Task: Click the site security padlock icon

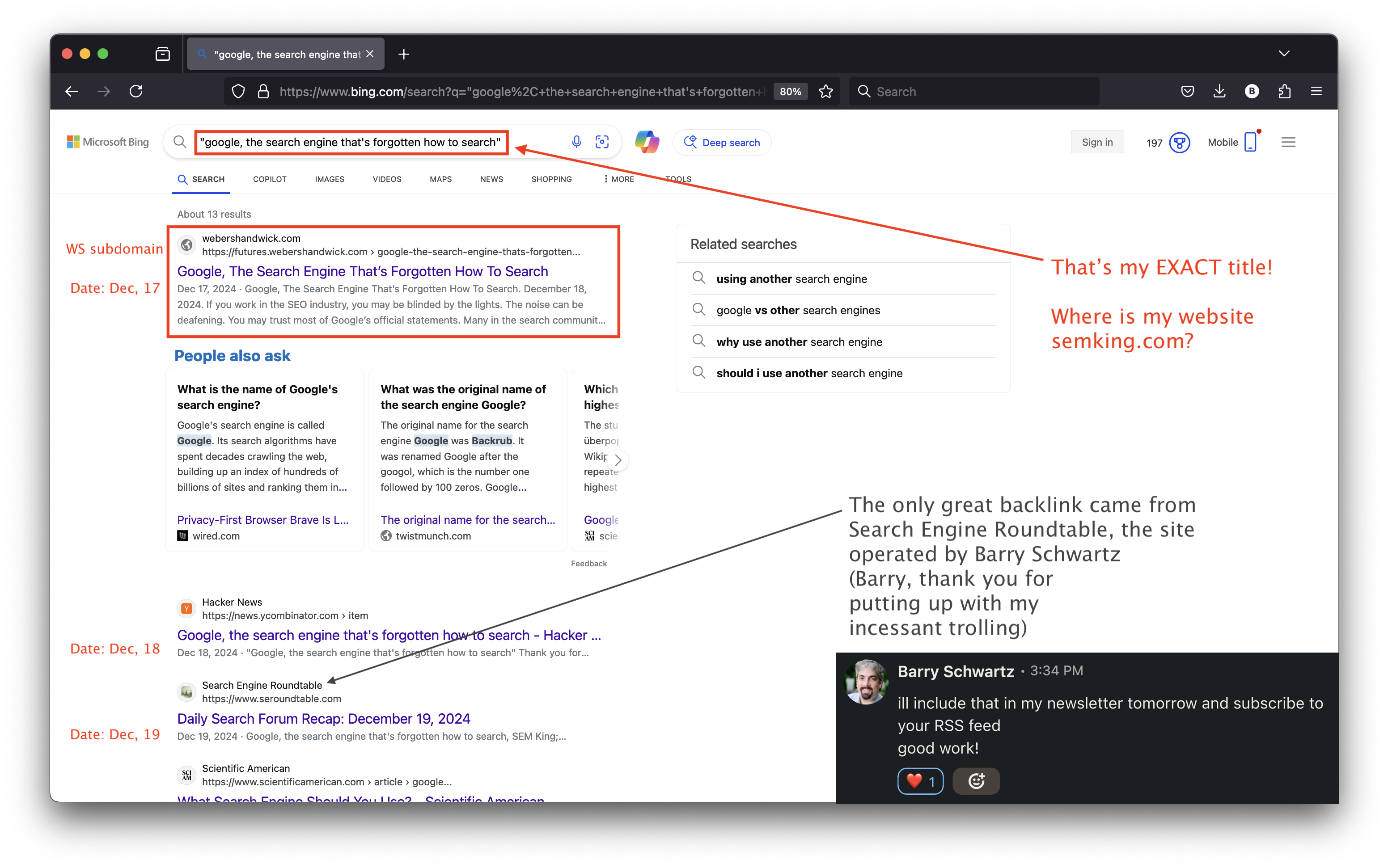Action: pyautogui.click(x=263, y=91)
